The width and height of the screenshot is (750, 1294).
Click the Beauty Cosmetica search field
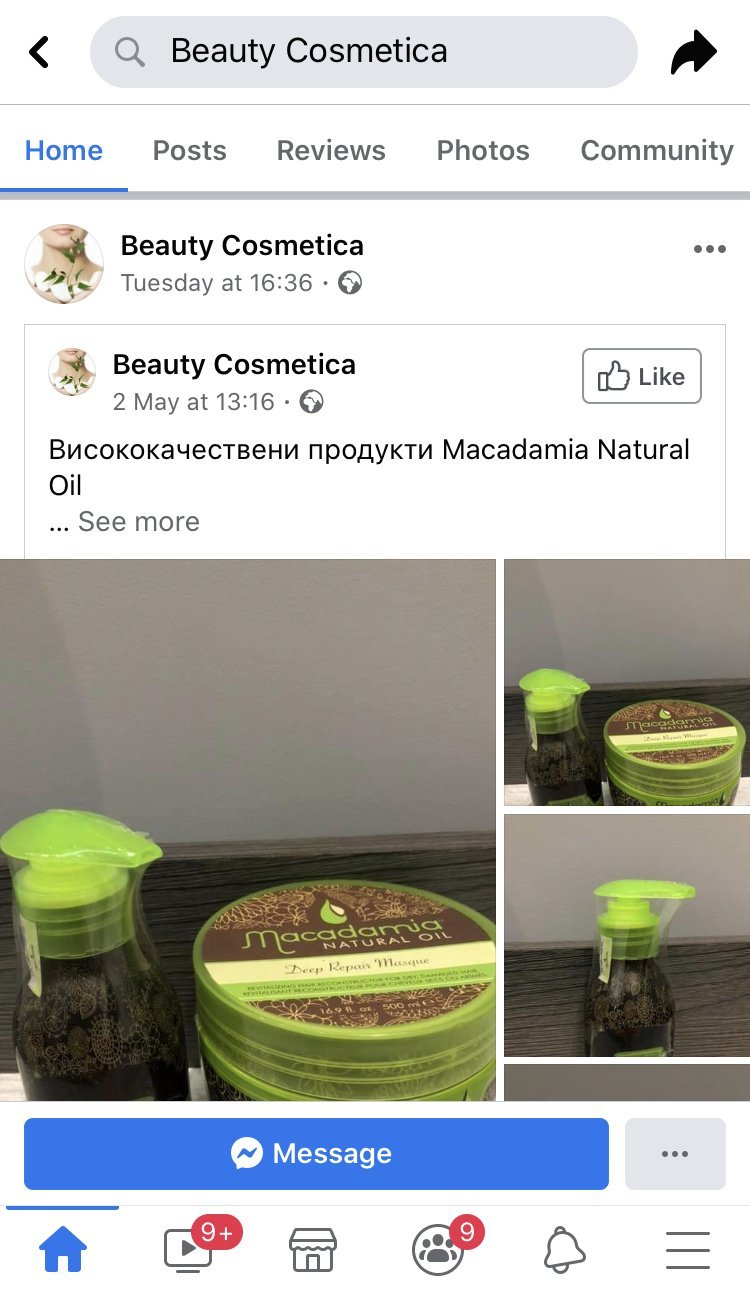click(364, 51)
